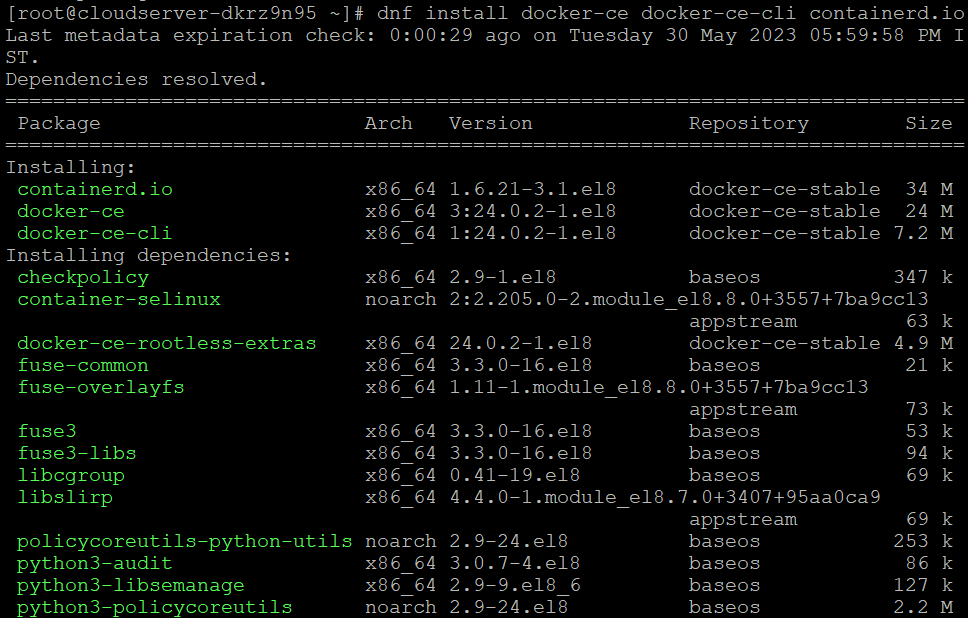Click the libcgroup package name
This screenshot has height=618, width=968.
click(x=71, y=475)
